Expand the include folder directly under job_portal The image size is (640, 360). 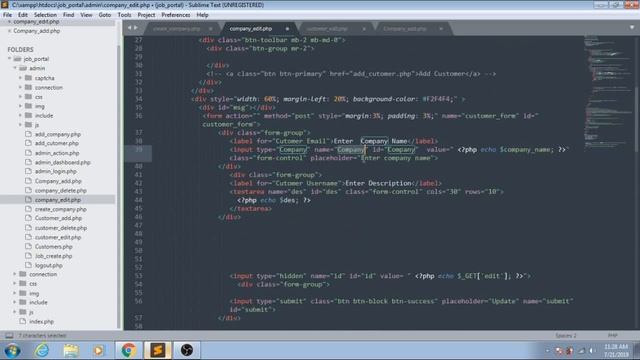[15, 302]
